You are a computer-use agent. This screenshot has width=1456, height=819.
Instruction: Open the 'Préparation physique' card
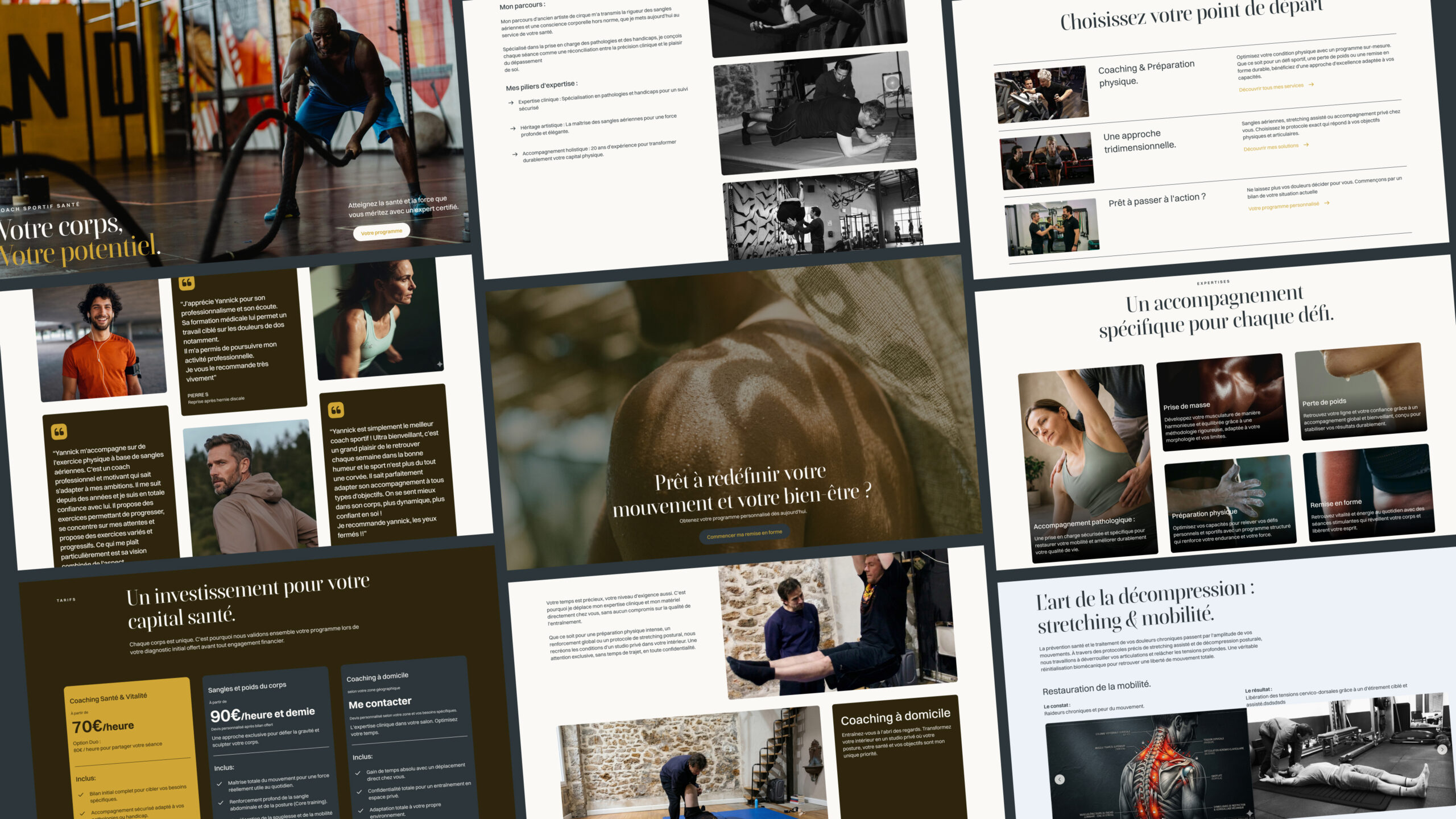click(1230, 503)
